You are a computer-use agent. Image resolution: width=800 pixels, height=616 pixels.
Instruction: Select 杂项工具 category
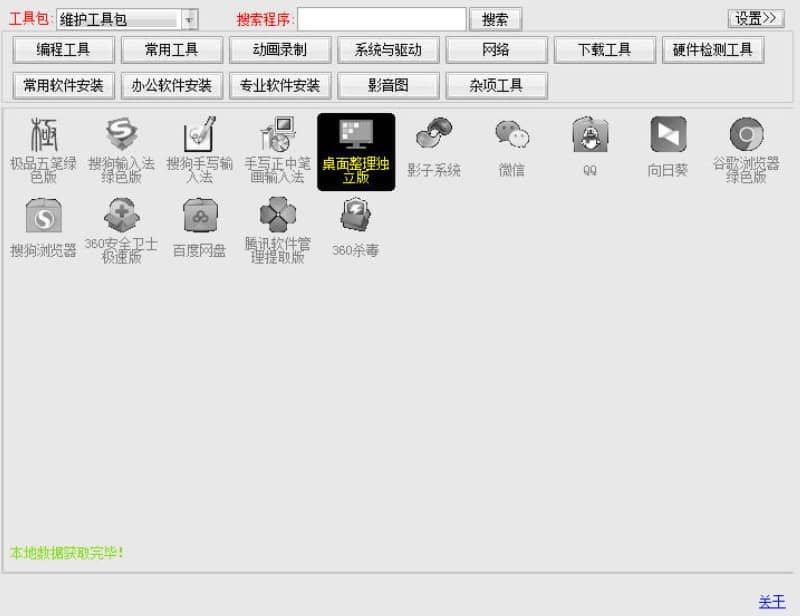(x=496, y=86)
